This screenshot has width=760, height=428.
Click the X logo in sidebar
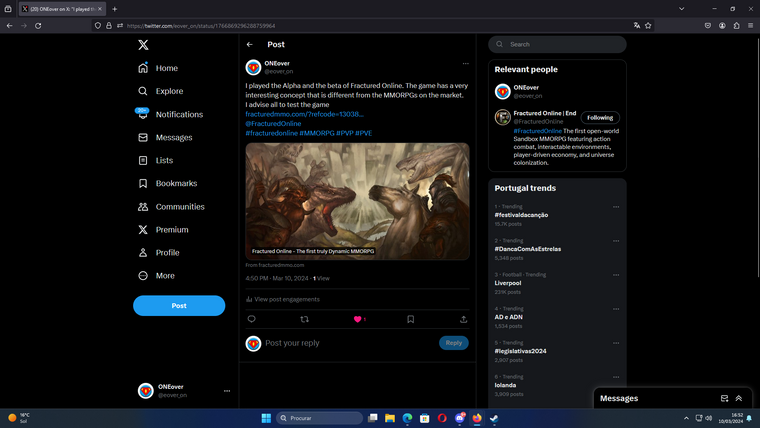coord(143,45)
